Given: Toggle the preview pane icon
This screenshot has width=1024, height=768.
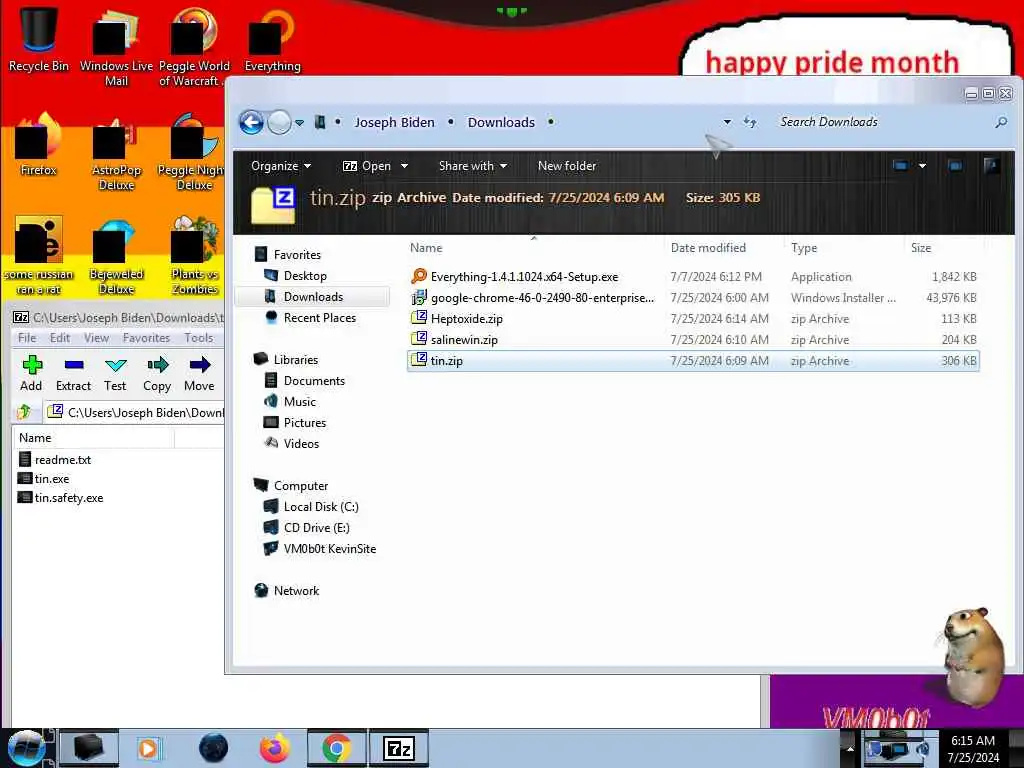Looking at the screenshot, I should coord(955,166).
